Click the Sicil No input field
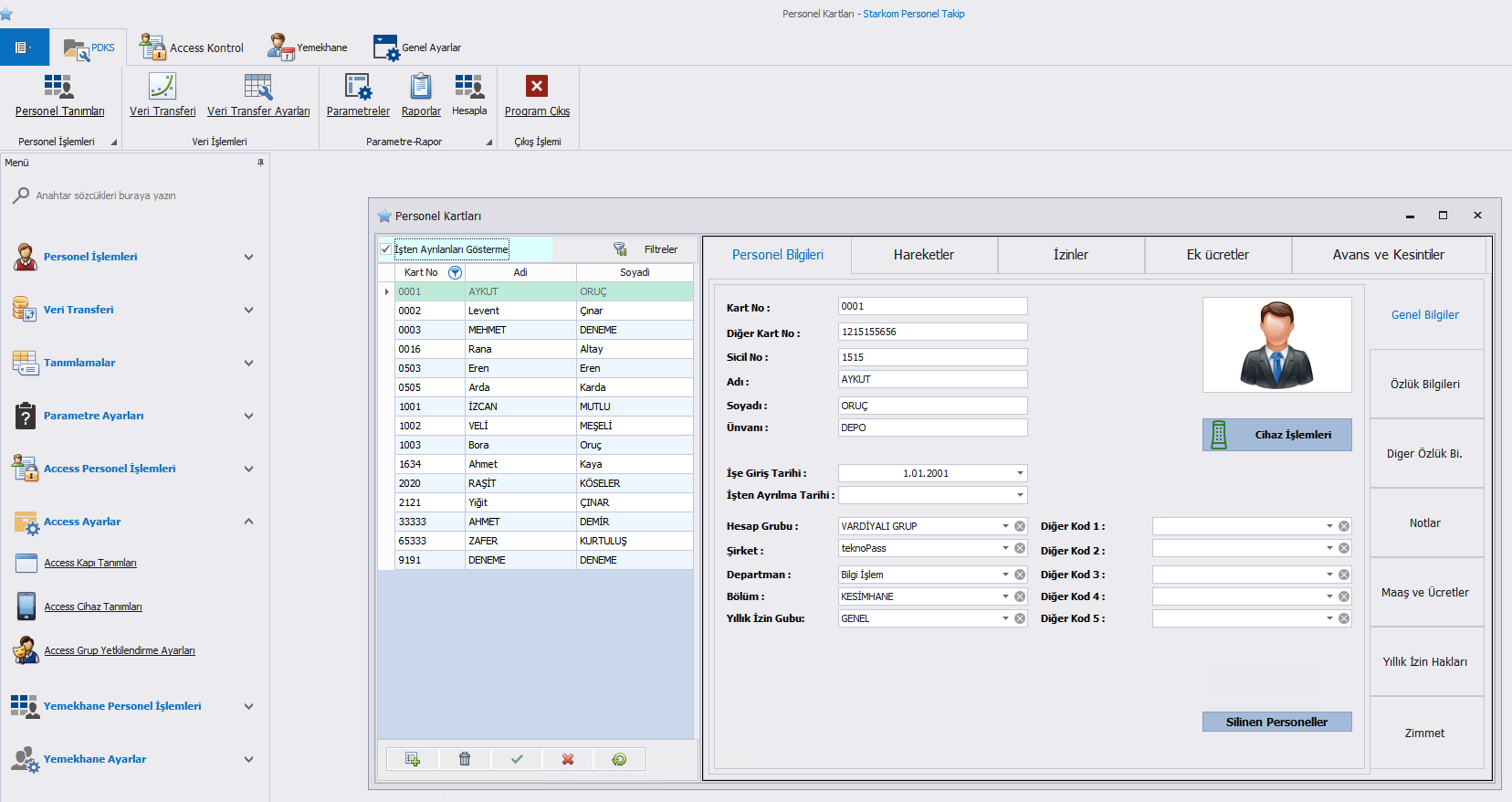This screenshot has height=802, width=1512. [931, 357]
